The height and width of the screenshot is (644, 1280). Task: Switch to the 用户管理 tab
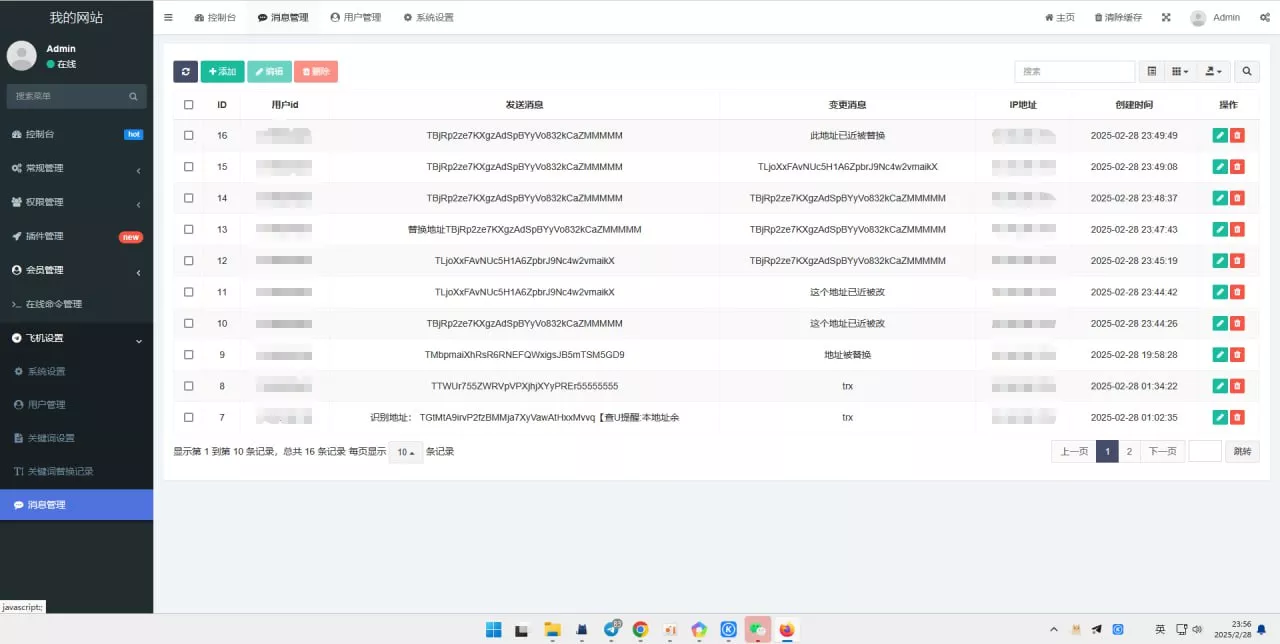(356, 17)
